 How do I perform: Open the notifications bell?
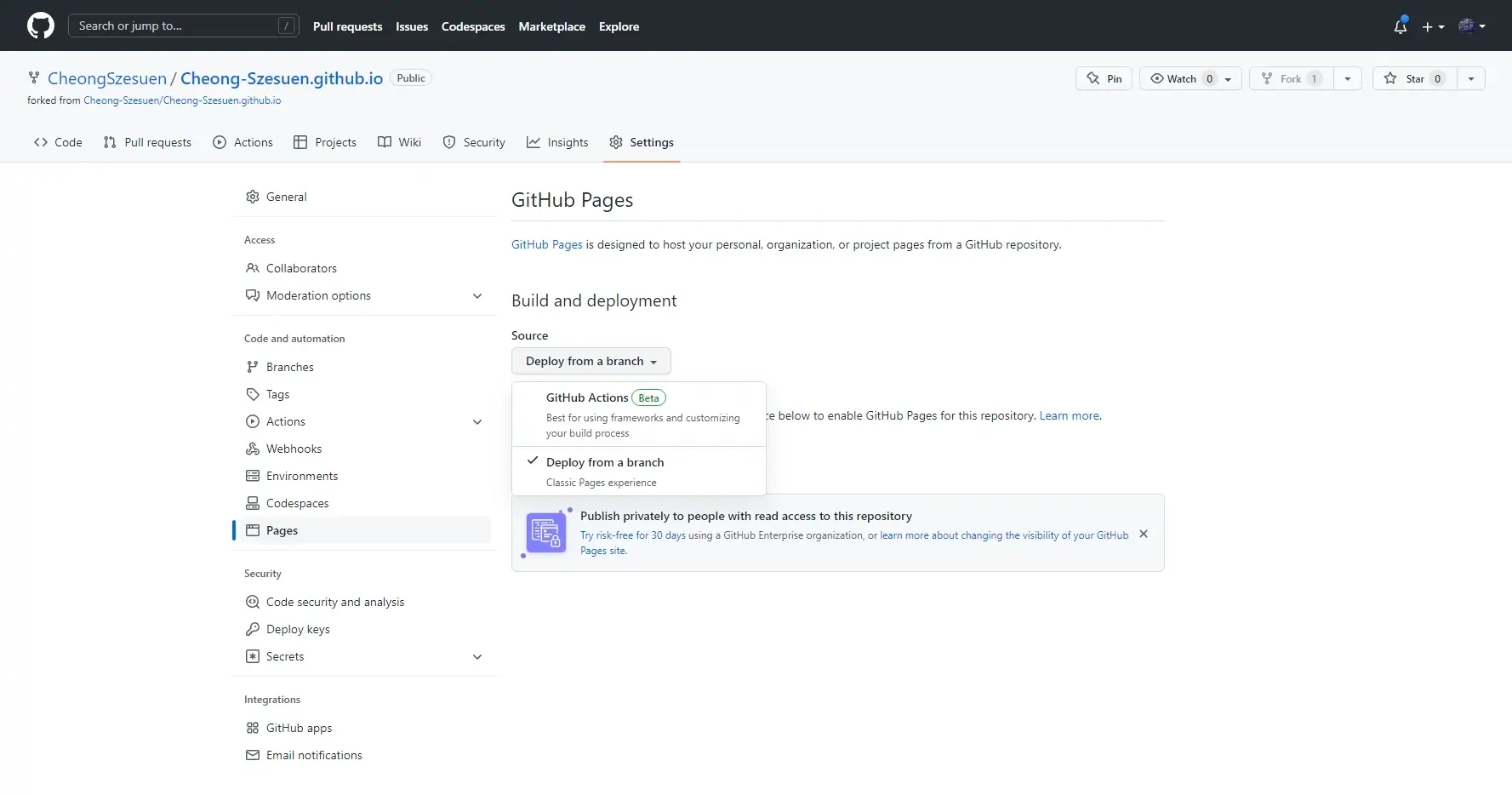tap(1401, 26)
